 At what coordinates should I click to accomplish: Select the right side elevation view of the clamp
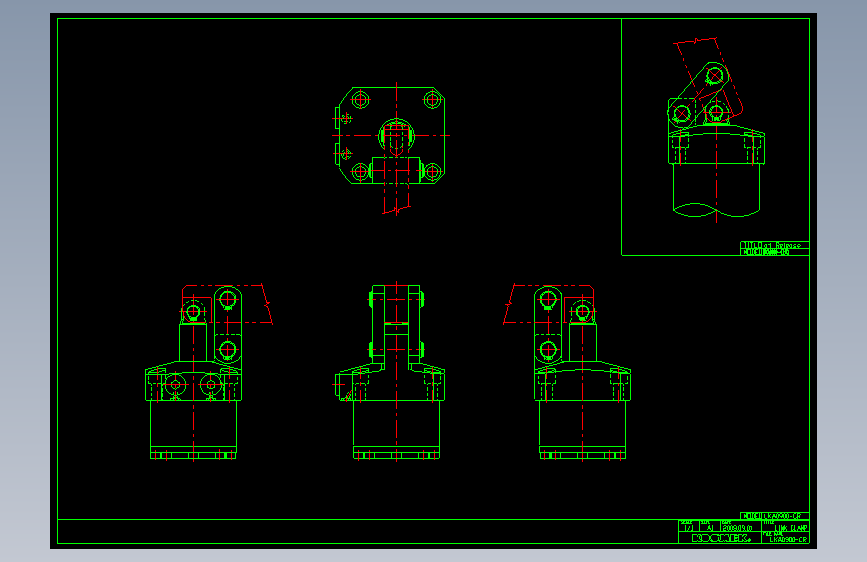point(567,372)
